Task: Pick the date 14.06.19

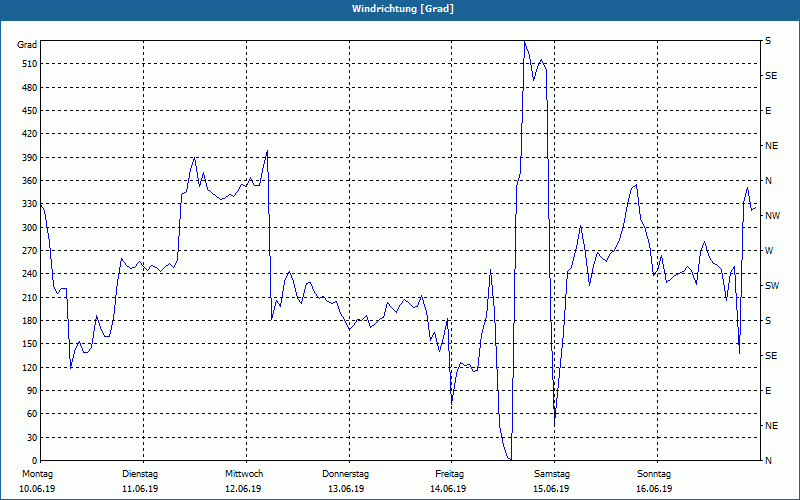Action: (448, 489)
